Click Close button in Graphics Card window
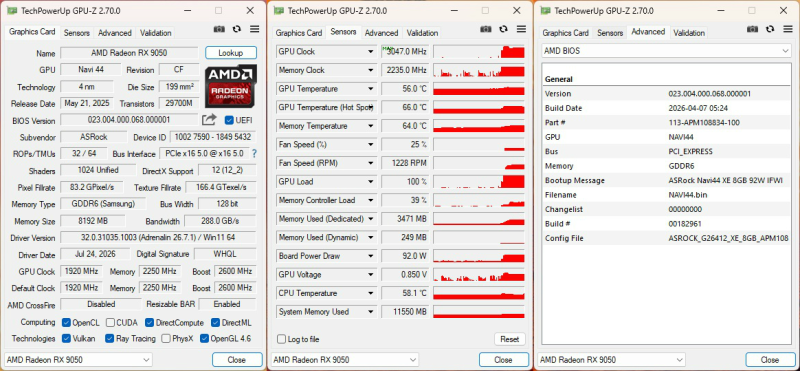 tap(237, 359)
